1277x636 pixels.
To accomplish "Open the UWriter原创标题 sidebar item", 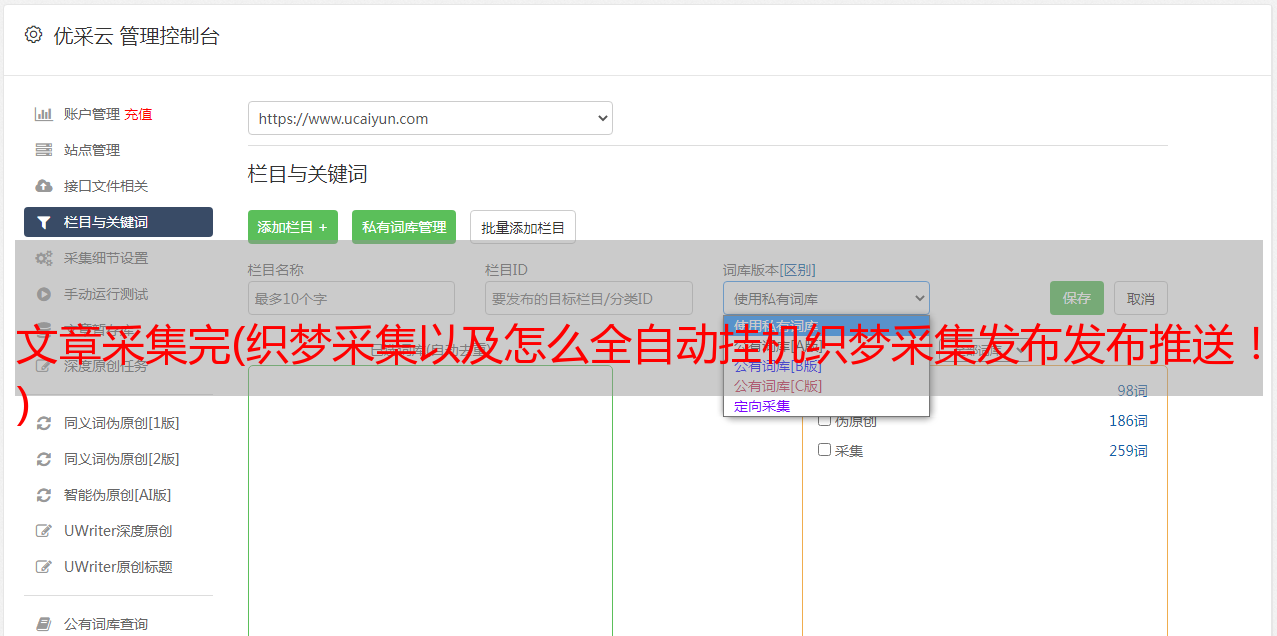I will [x=118, y=567].
